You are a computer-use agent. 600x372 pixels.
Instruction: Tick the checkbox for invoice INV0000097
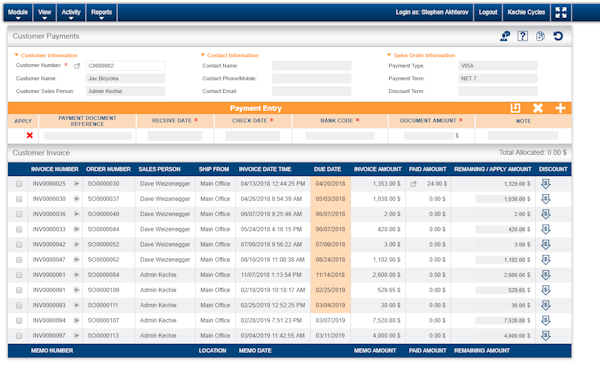click(19, 336)
